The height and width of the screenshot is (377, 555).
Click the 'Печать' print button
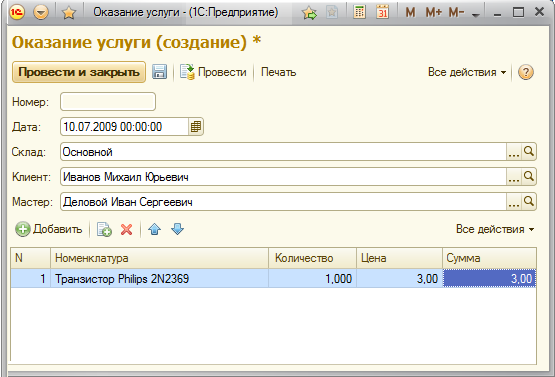[278, 72]
